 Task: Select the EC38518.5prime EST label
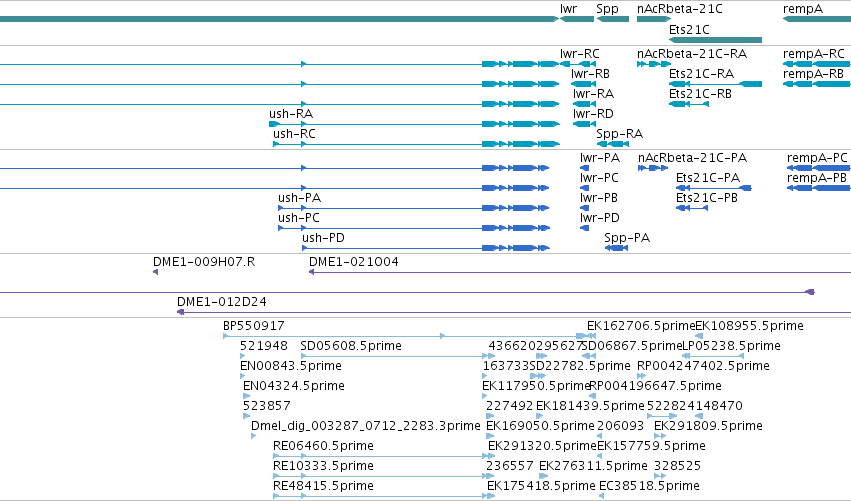(x=649, y=486)
